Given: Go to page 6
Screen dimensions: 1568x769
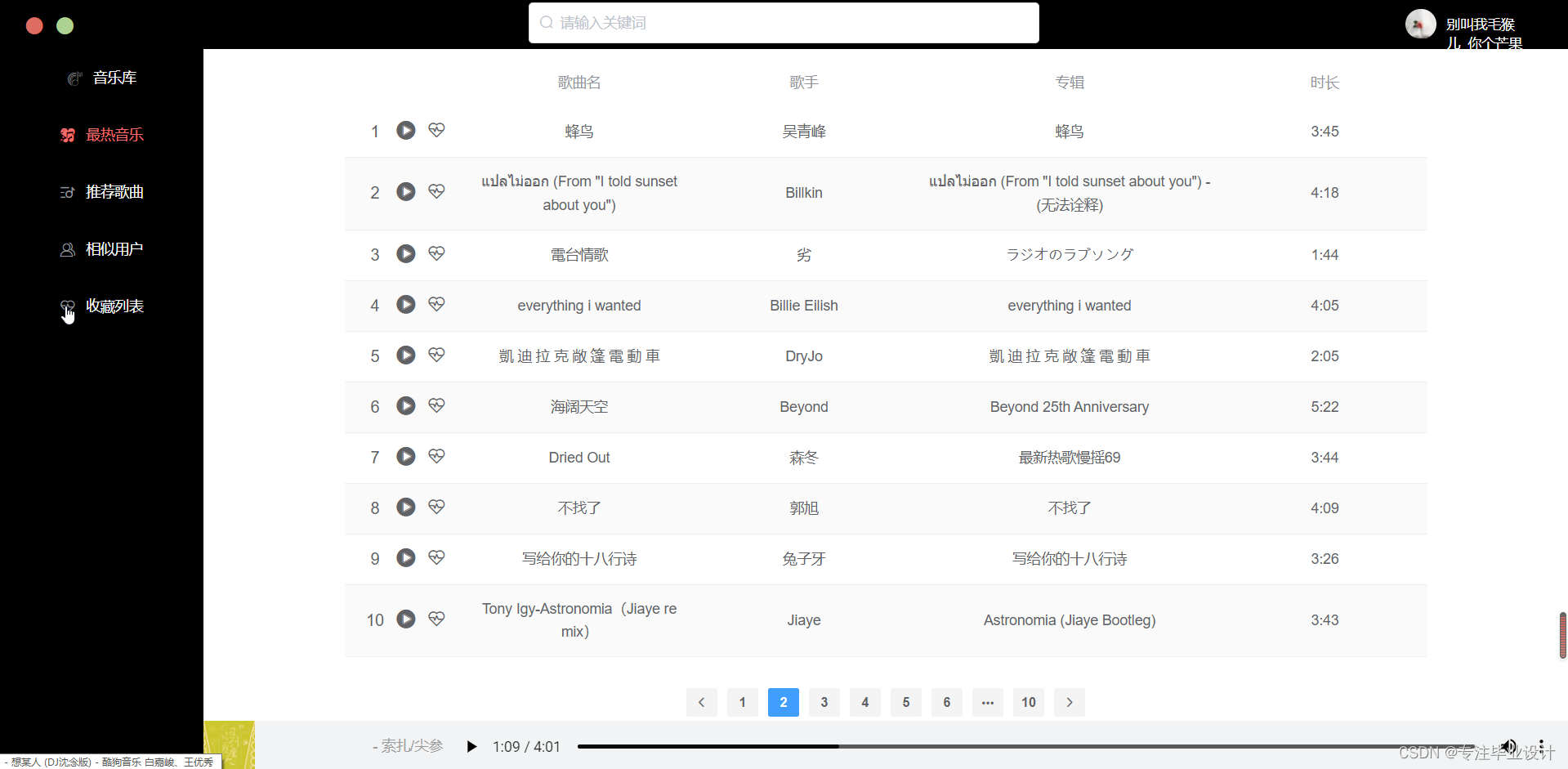Looking at the screenshot, I should pos(947,702).
